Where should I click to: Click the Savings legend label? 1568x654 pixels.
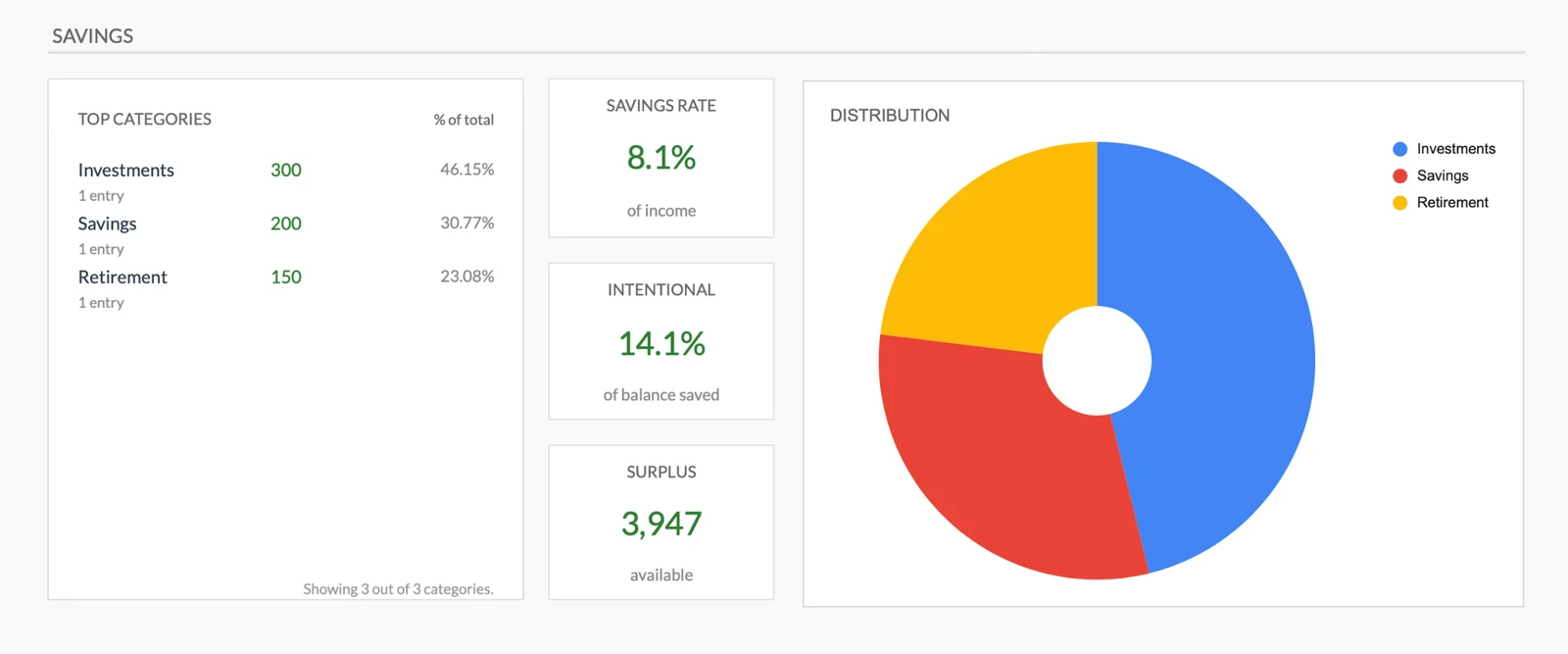[1443, 176]
